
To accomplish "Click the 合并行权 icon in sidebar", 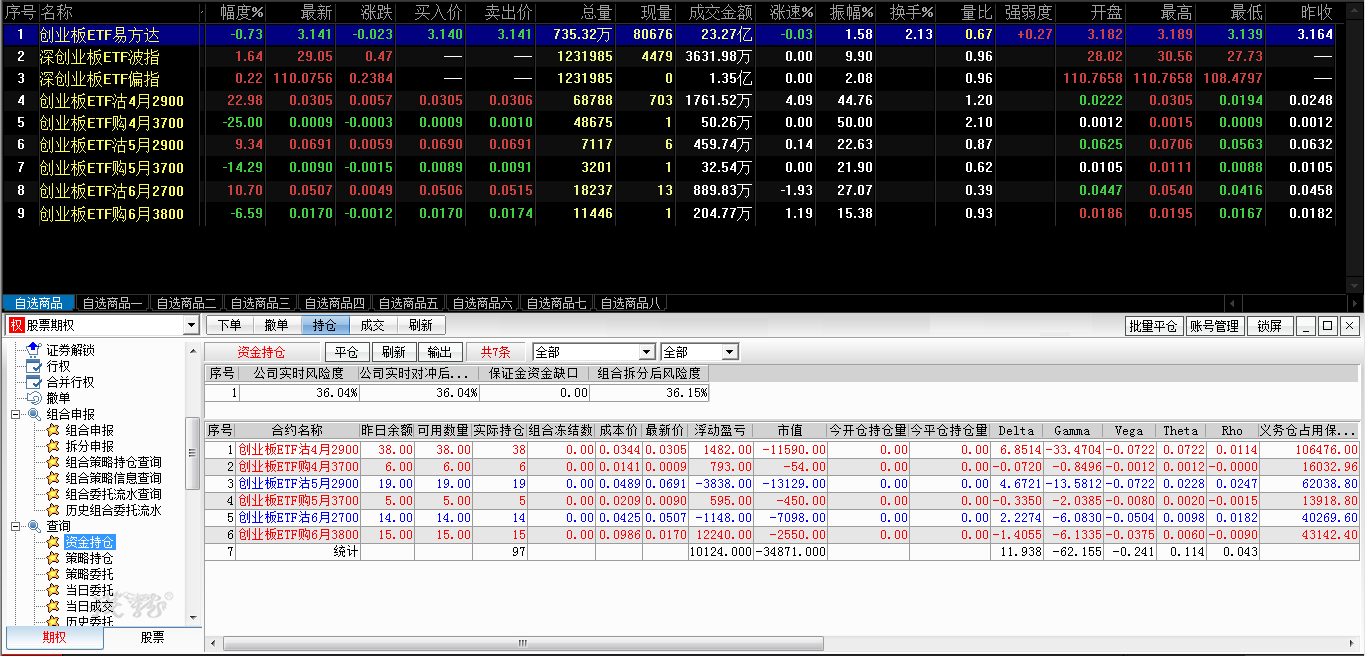I will click(x=34, y=382).
